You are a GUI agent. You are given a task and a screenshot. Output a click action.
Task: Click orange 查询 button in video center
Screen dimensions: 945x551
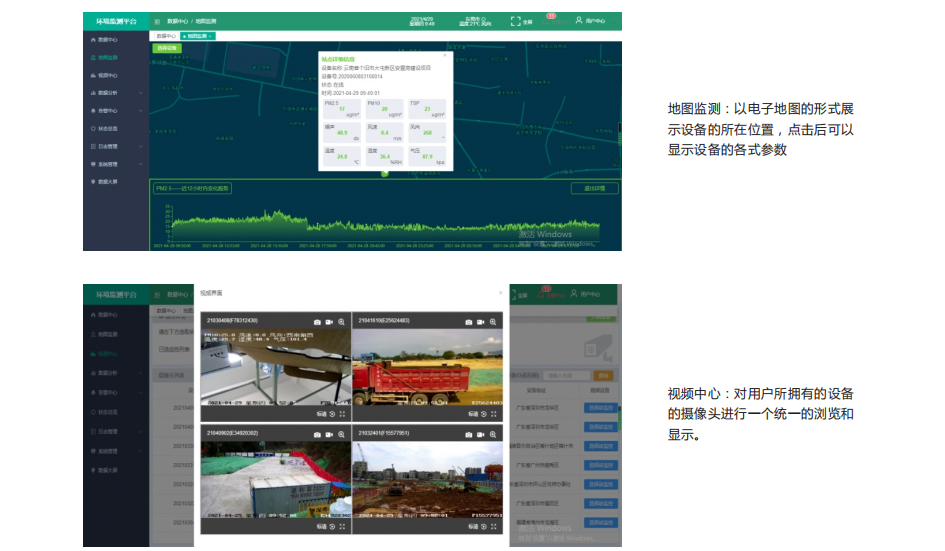coord(603,376)
